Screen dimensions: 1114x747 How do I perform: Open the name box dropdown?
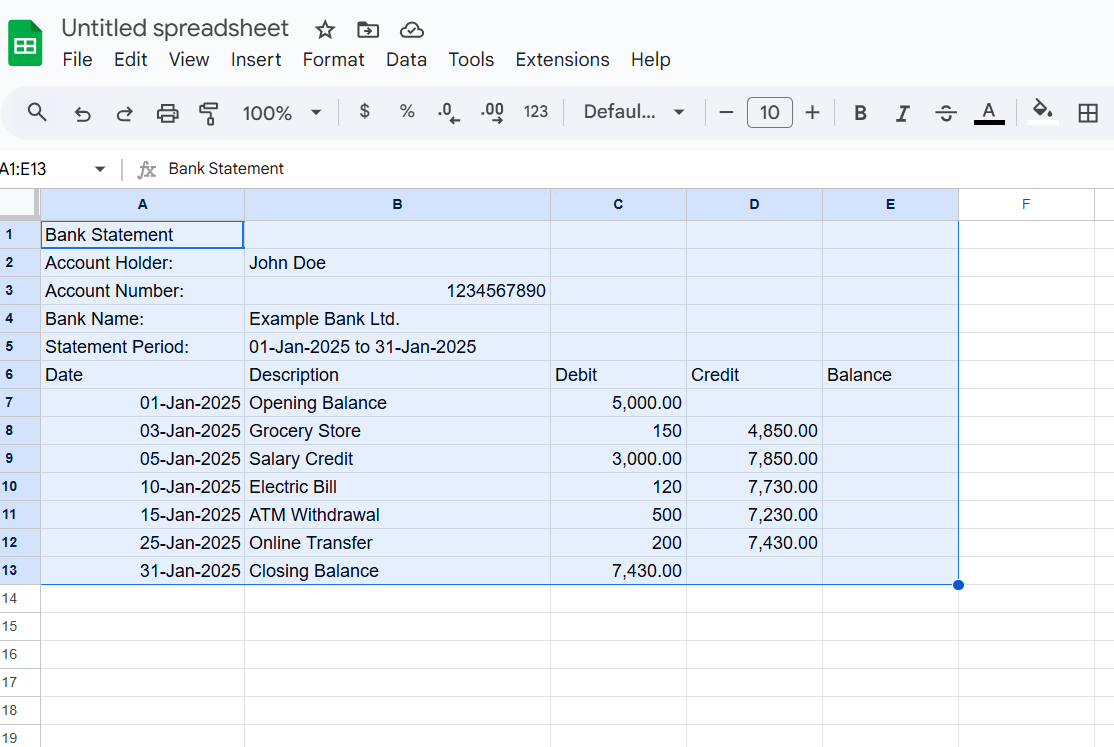pos(99,168)
